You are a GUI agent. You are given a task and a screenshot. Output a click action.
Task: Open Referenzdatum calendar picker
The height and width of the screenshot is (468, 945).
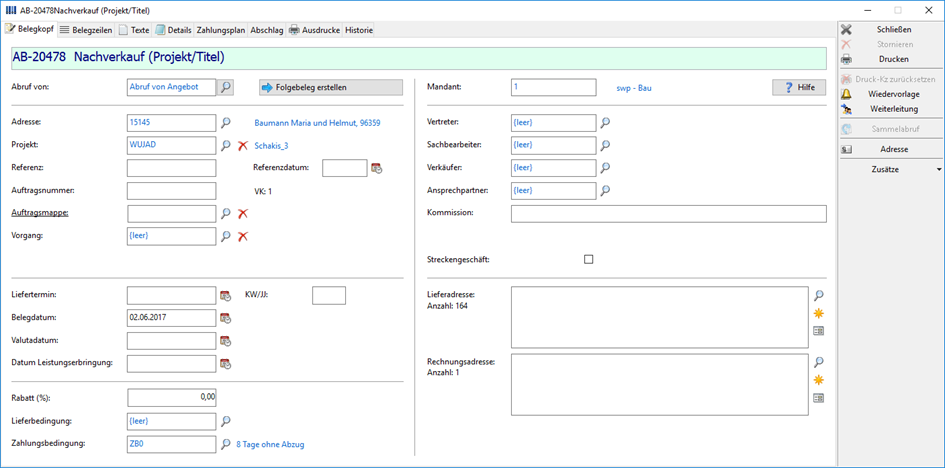tap(377, 169)
